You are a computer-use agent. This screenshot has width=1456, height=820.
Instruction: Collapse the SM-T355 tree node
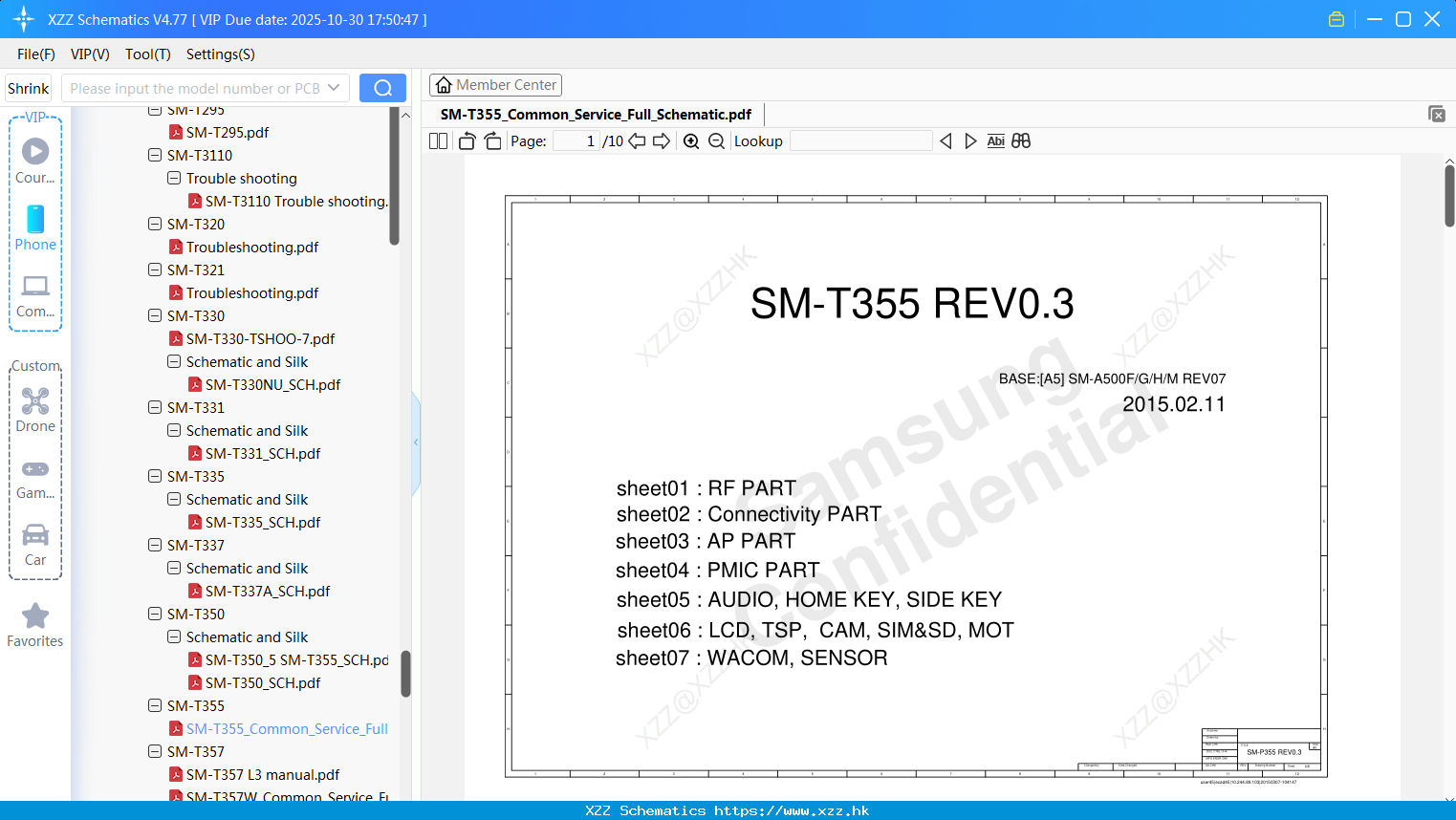point(155,705)
